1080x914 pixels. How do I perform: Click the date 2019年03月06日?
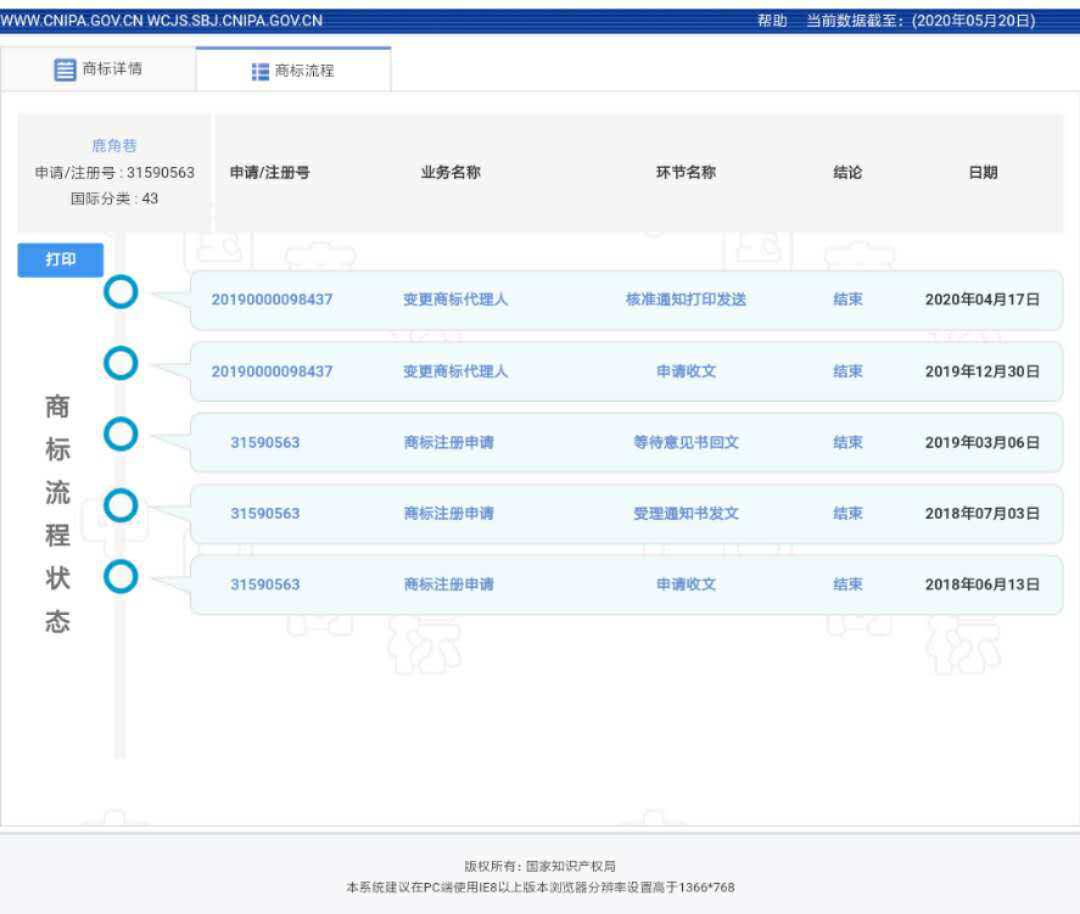point(982,442)
